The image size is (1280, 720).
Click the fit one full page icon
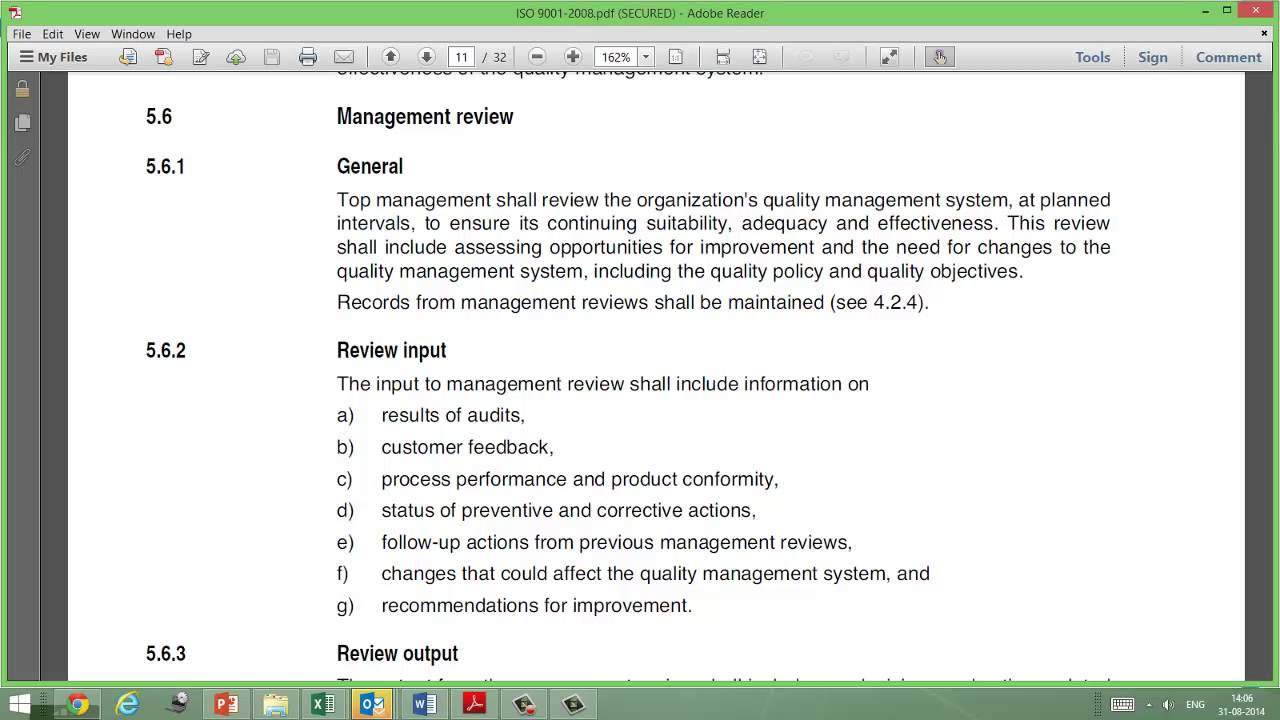(x=759, y=57)
